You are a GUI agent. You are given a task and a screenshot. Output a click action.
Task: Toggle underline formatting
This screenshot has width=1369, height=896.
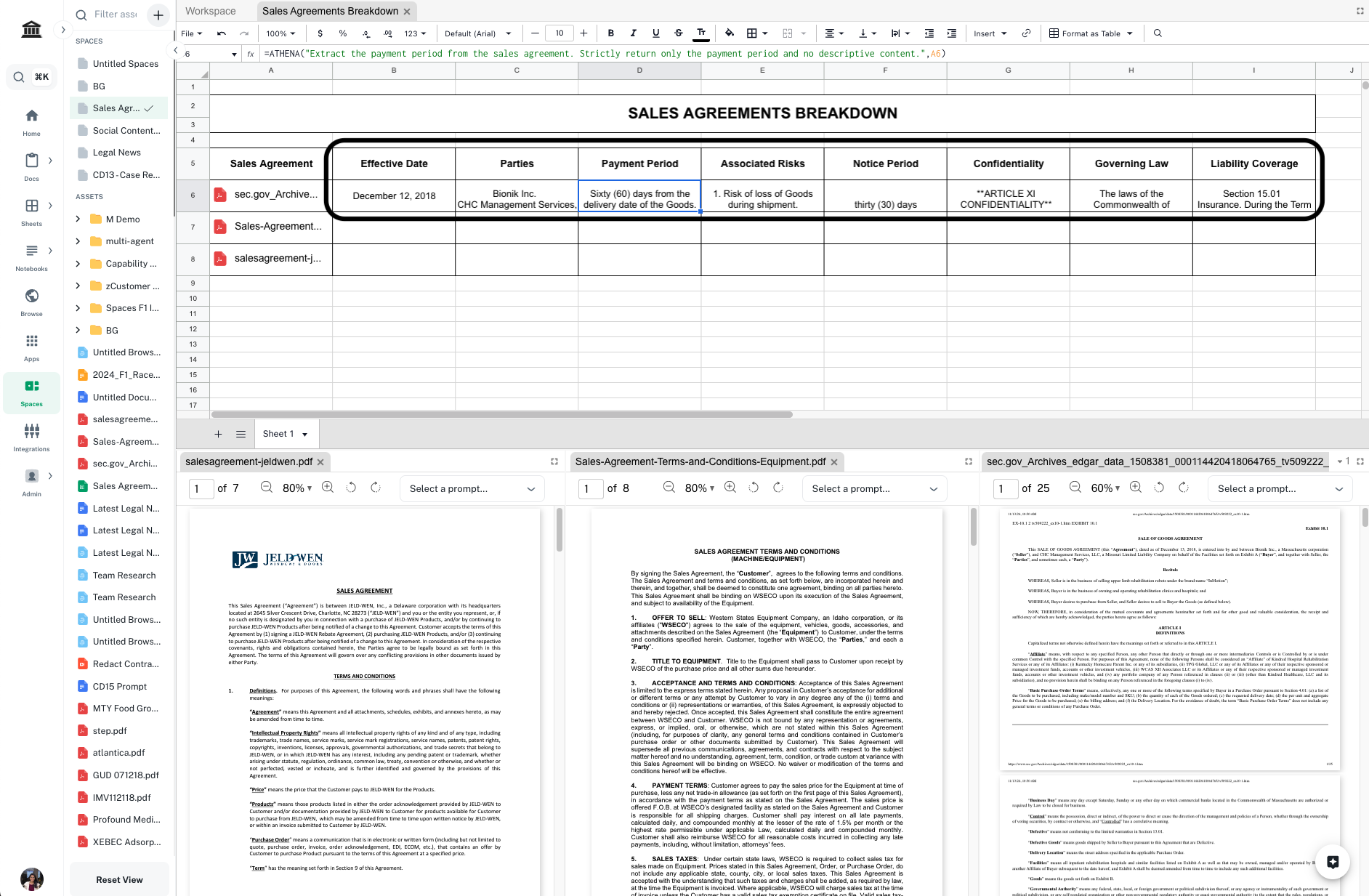point(655,33)
